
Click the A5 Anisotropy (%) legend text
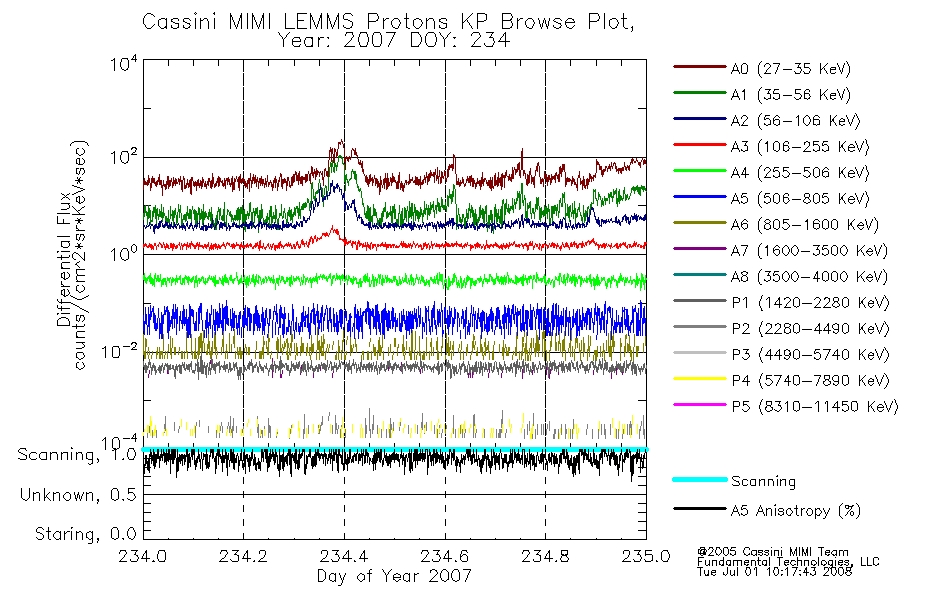pyautogui.click(x=796, y=511)
